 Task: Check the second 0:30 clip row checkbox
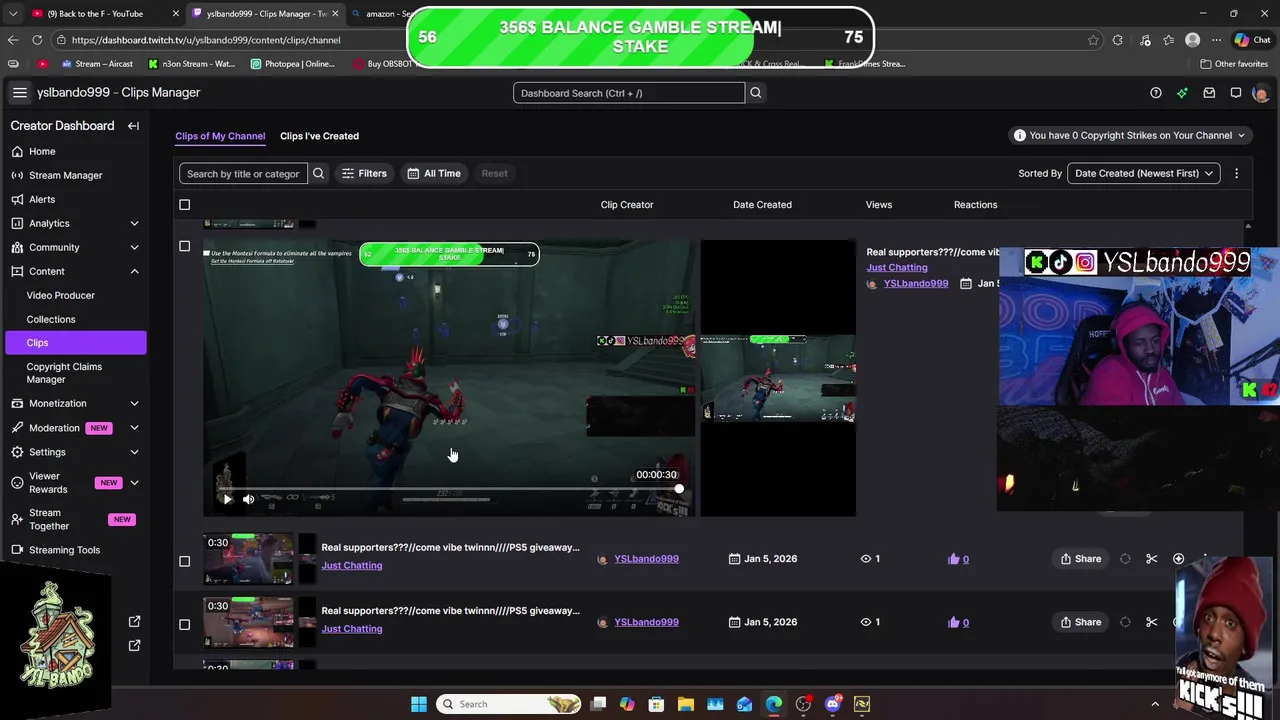[184, 625]
